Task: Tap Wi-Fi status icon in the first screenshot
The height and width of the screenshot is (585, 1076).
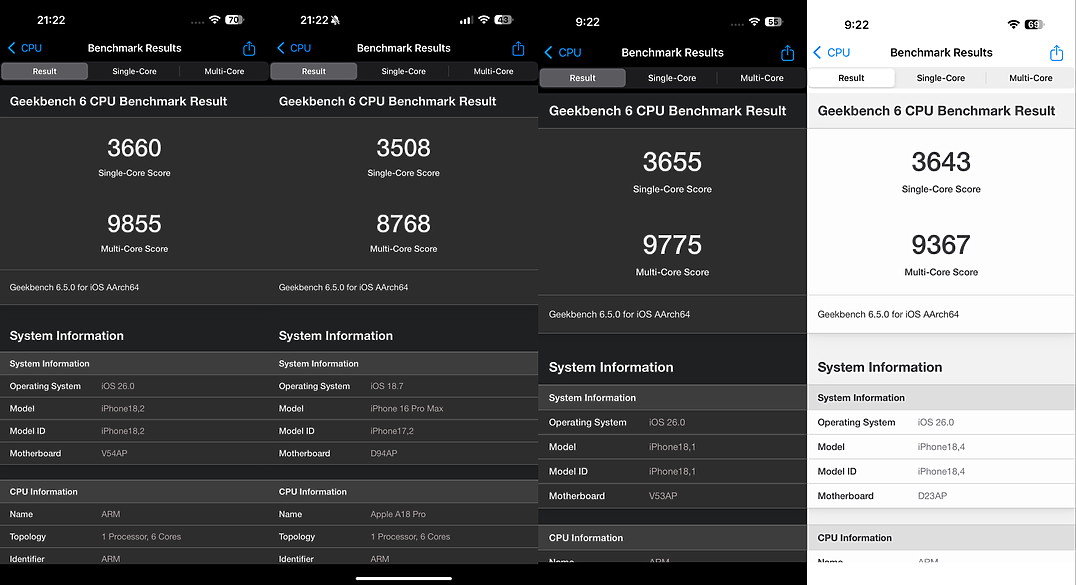Action: click(x=215, y=20)
